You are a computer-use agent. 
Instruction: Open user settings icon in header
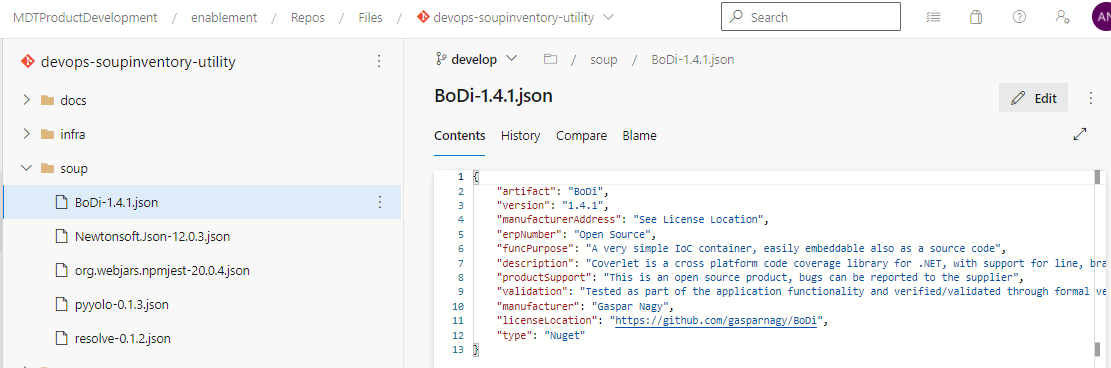pyautogui.click(x=1062, y=17)
